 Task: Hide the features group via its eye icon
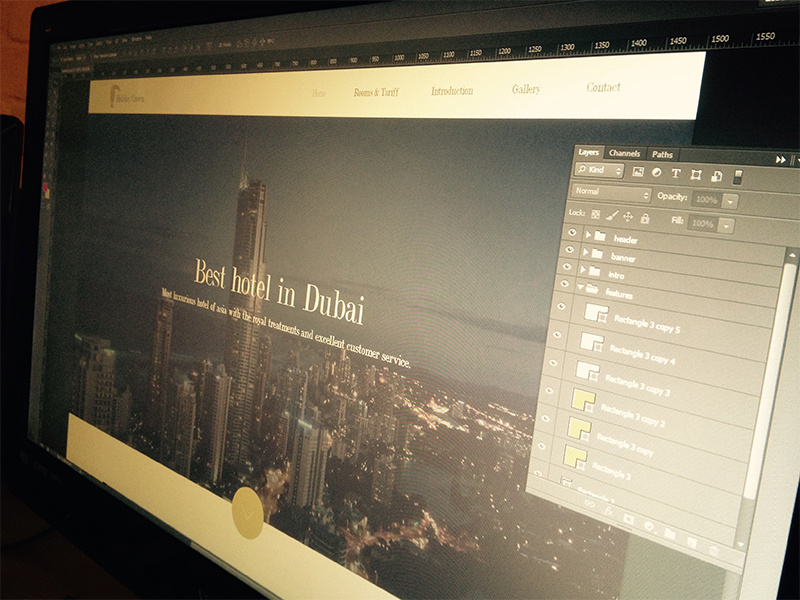565,284
